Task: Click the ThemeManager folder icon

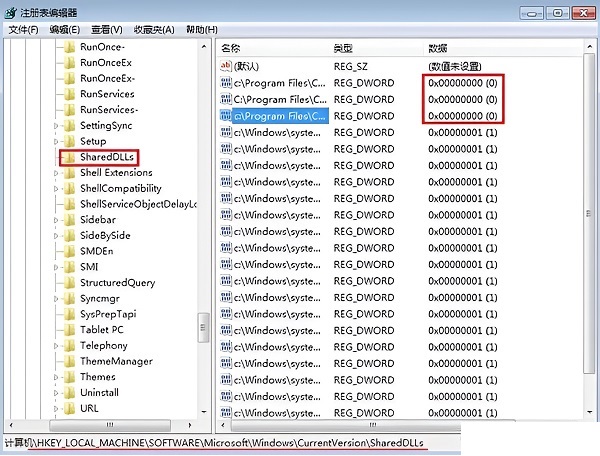Action: click(x=70, y=361)
